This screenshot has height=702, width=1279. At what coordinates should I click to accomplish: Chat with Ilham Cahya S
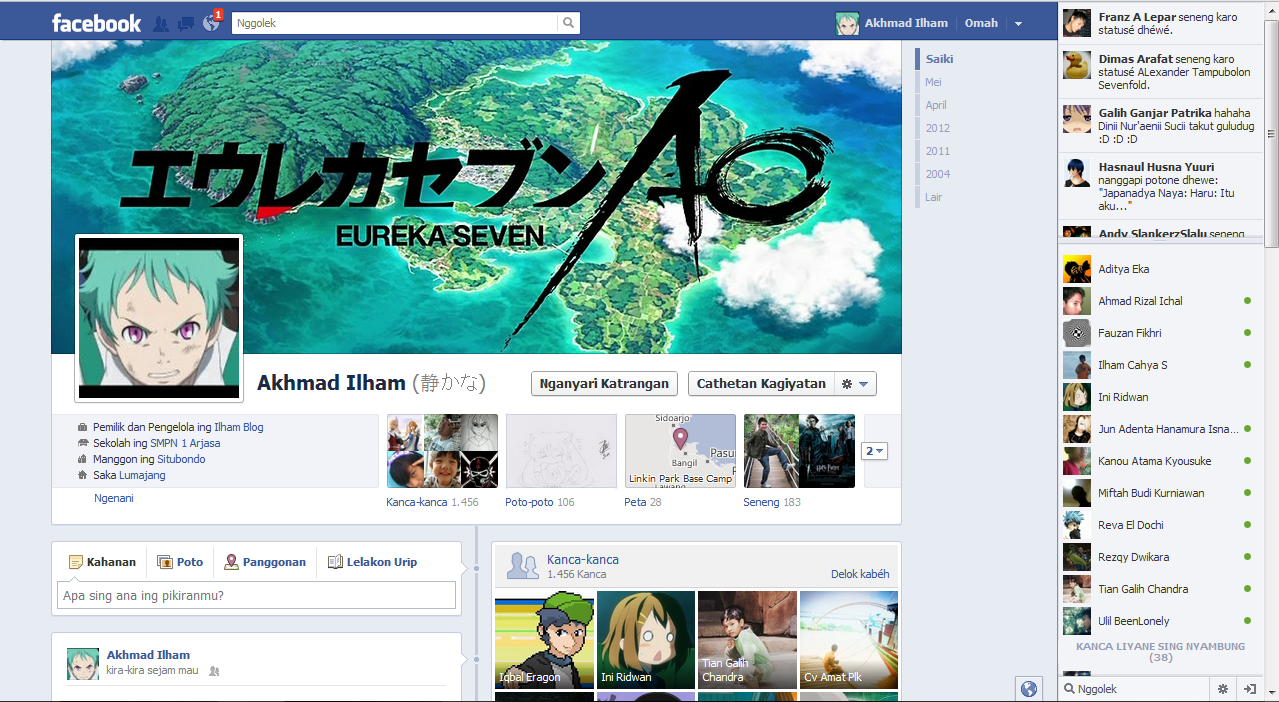(1160, 365)
